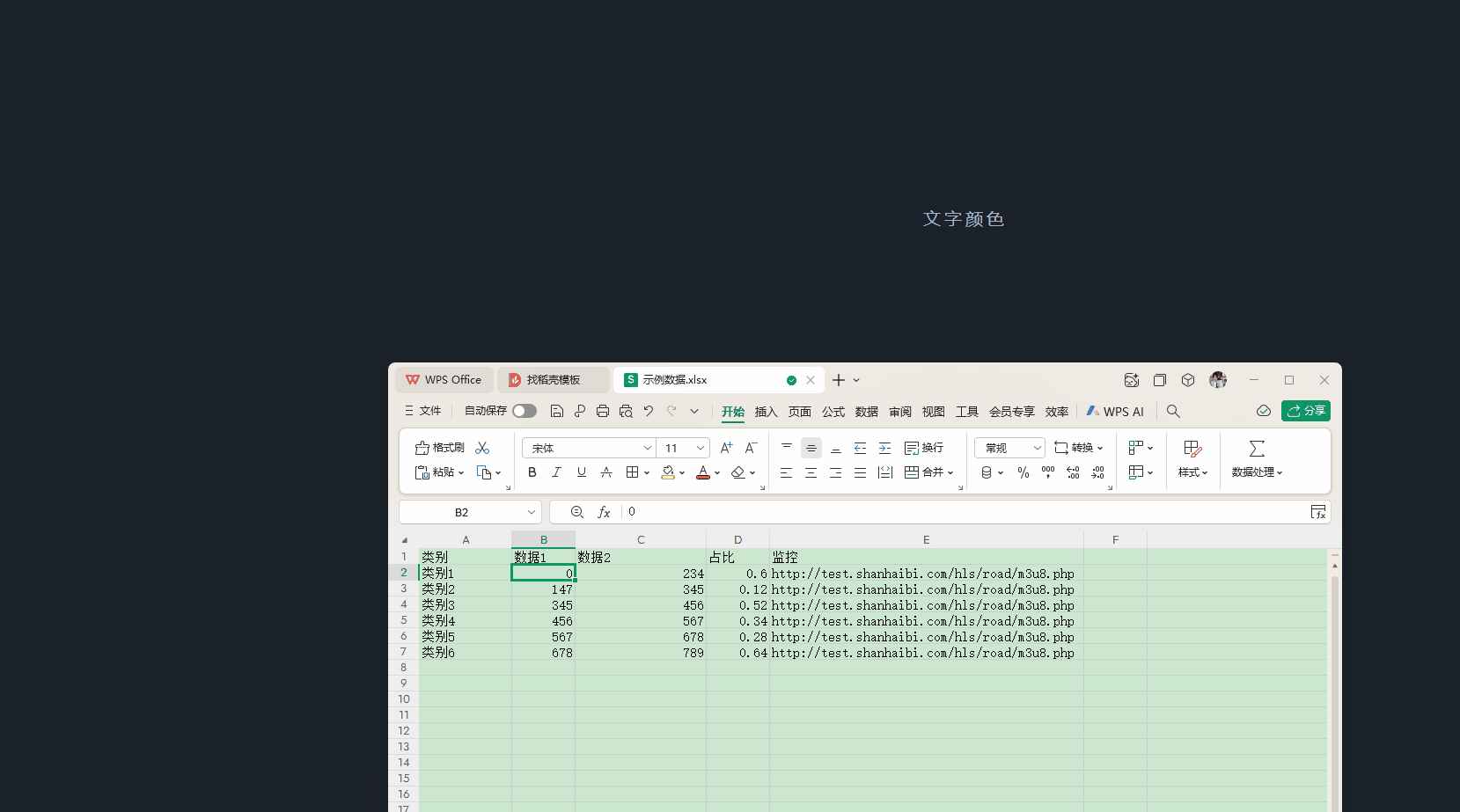Click the green Share (分享) button
Image resolution: width=1460 pixels, height=812 pixels.
coord(1306,411)
